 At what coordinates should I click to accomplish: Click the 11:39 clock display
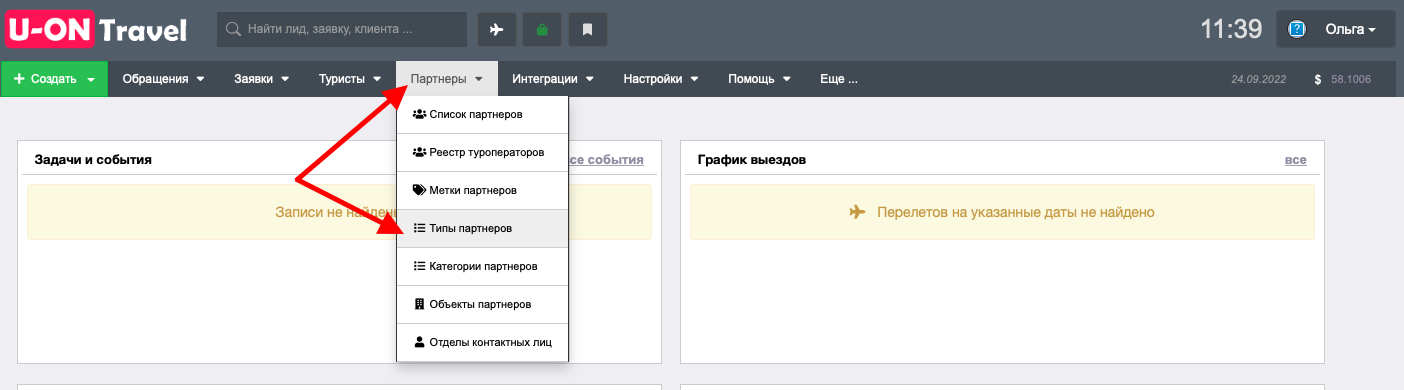(x=1231, y=30)
